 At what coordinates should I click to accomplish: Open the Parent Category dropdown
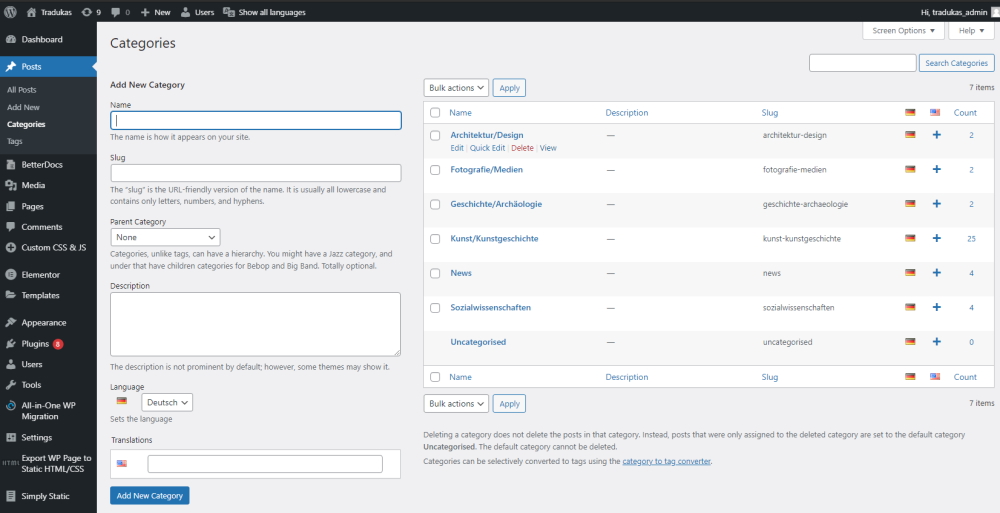coord(165,237)
